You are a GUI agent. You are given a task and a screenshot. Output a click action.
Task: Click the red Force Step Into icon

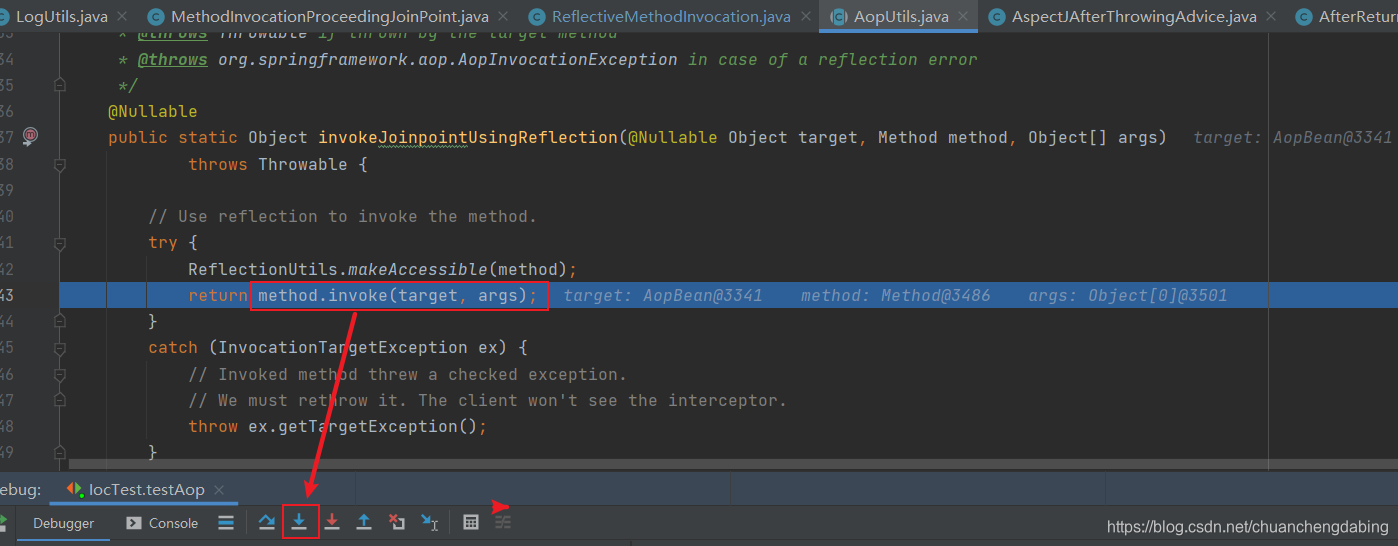point(332,522)
